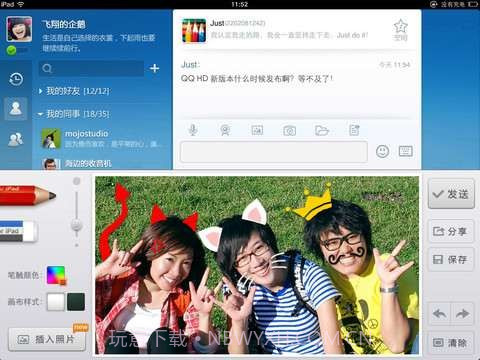480x360 pixels.
Task: Tap the Wi-Fi icon in status bar
Action: point(21,4)
